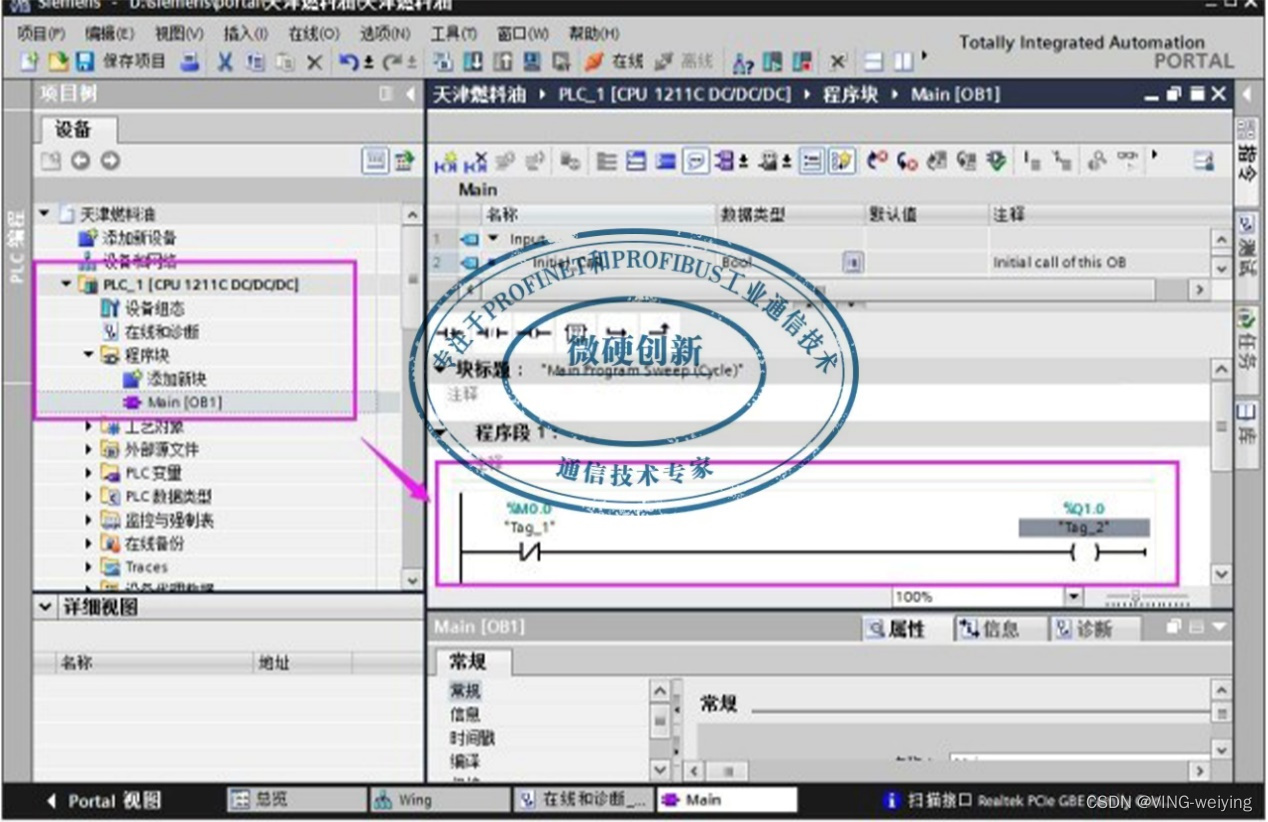1268x822 pixels.
Task: Click the Delete X icon in toolbar
Action: pyautogui.click(x=314, y=62)
